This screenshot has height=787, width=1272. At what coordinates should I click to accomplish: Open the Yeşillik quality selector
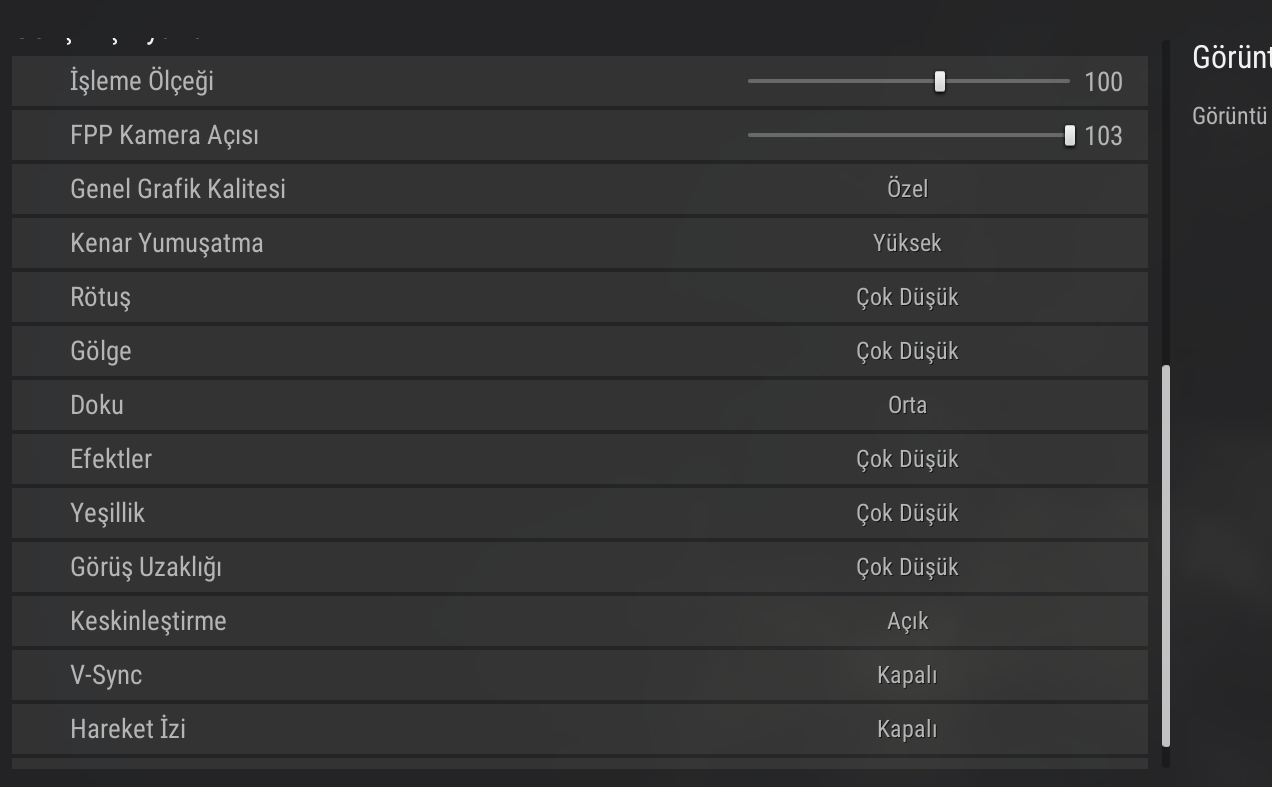(907, 513)
